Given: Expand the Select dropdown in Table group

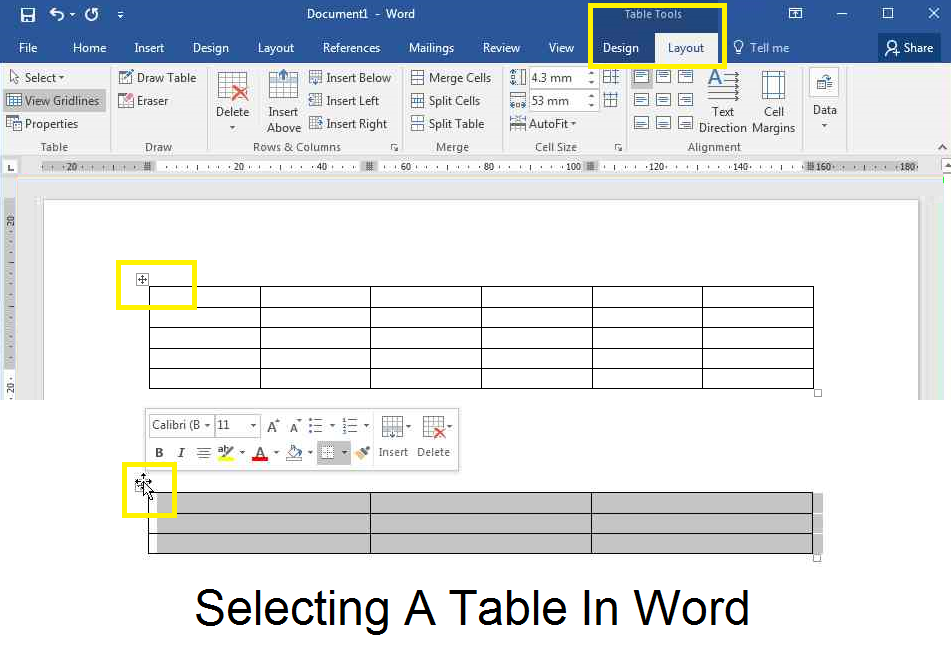Looking at the screenshot, I should click(38, 77).
